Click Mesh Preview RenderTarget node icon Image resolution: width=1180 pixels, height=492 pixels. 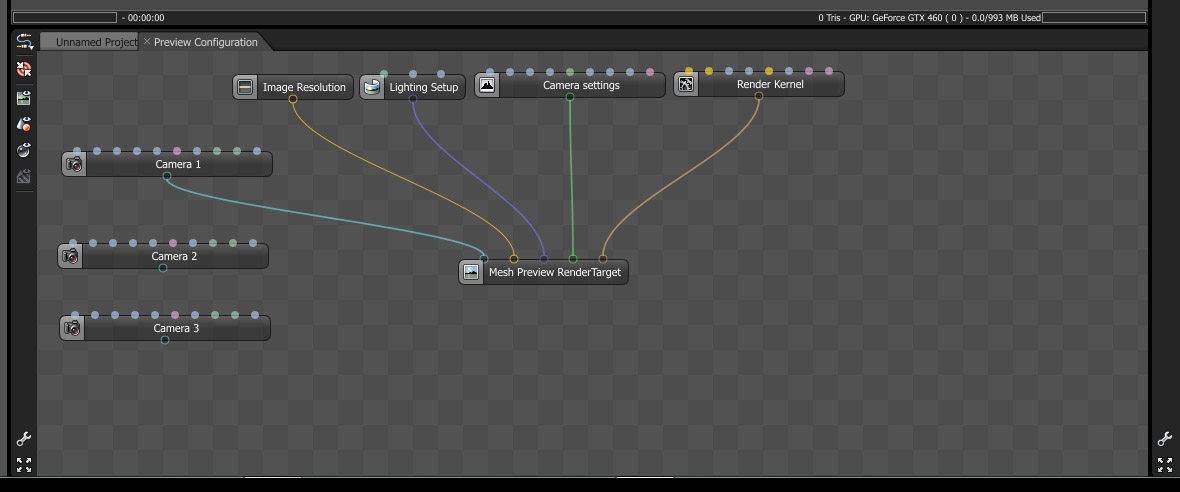click(471, 272)
